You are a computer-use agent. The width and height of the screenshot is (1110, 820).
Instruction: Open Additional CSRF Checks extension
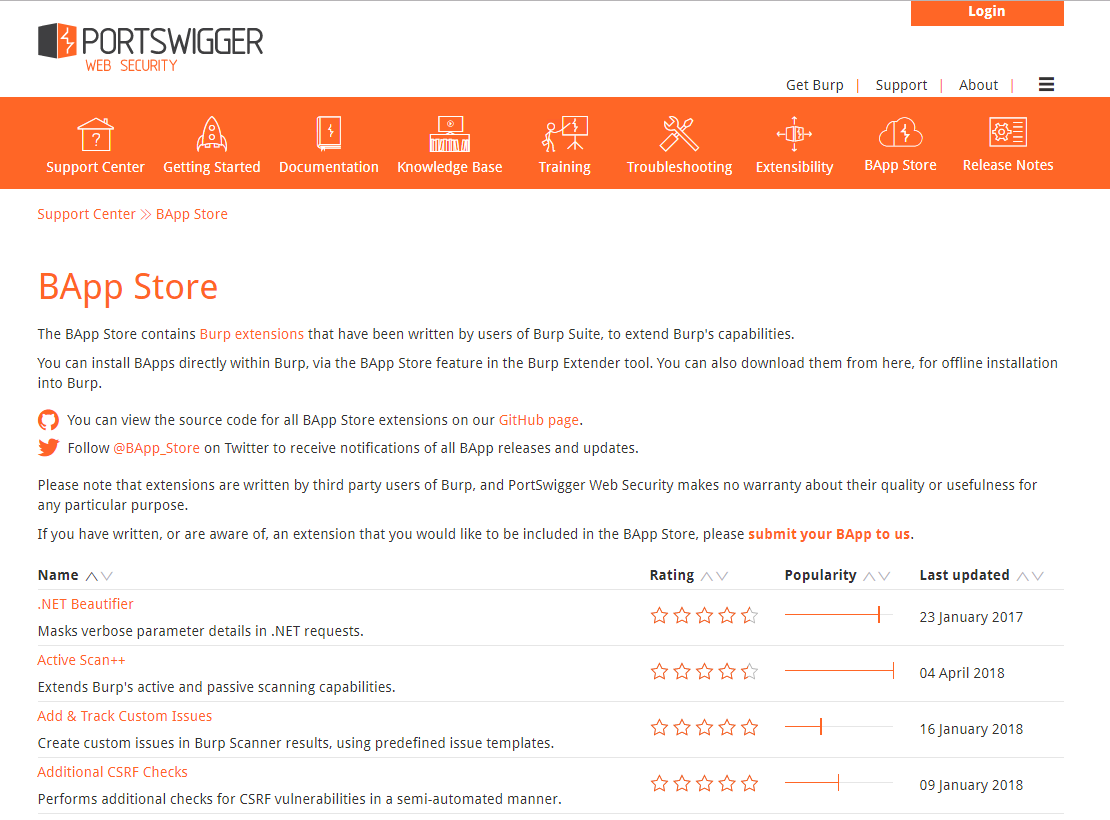point(113,772)
